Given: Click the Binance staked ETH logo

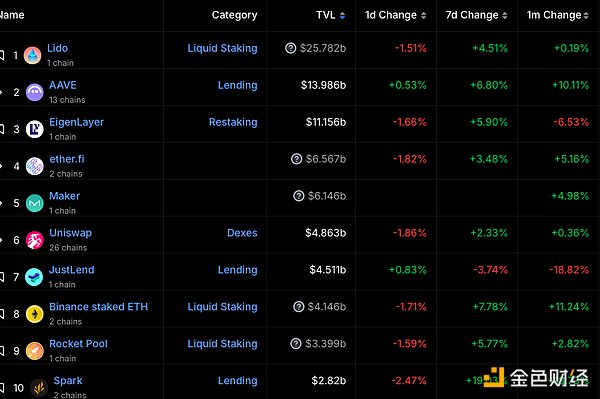Looking at the screenshot, I should (34, 314).
